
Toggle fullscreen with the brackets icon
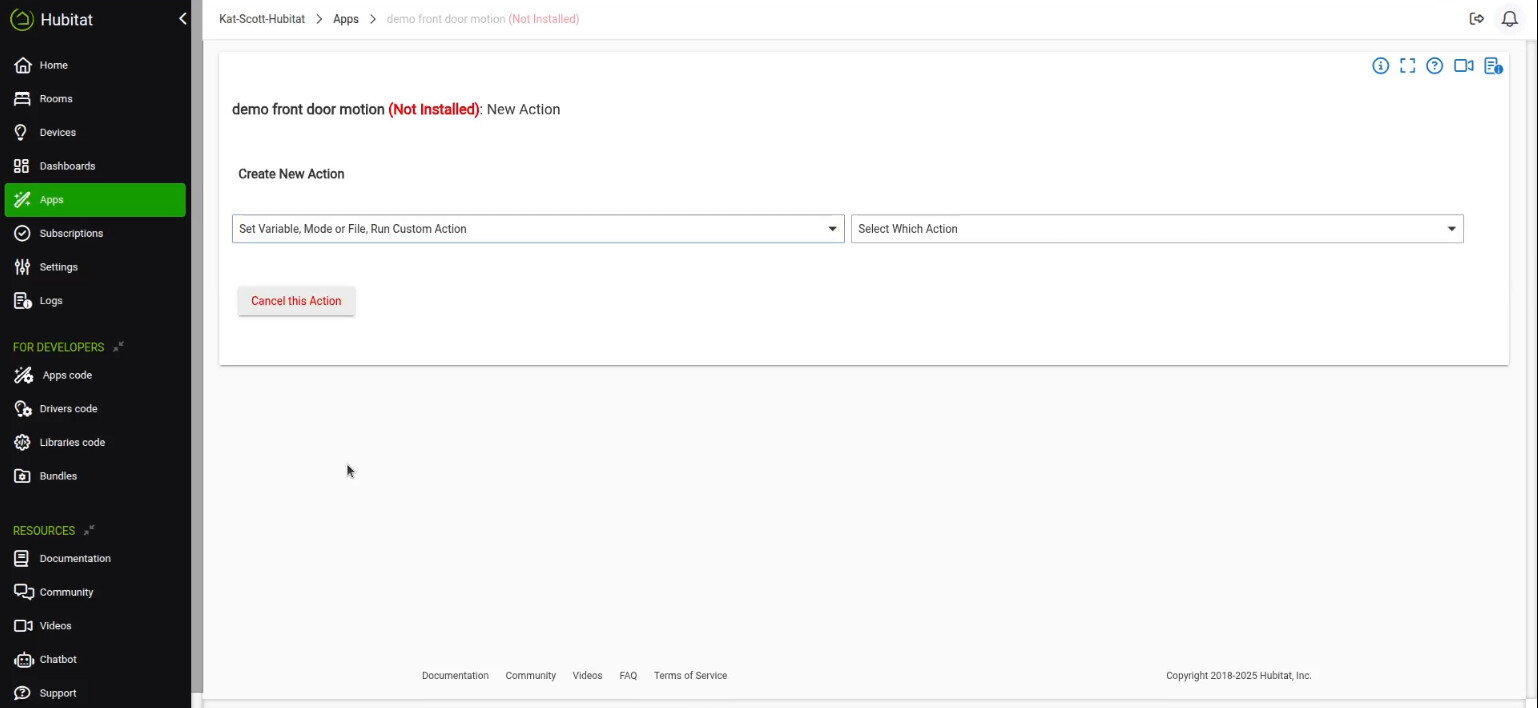(x=1407, y=66)
